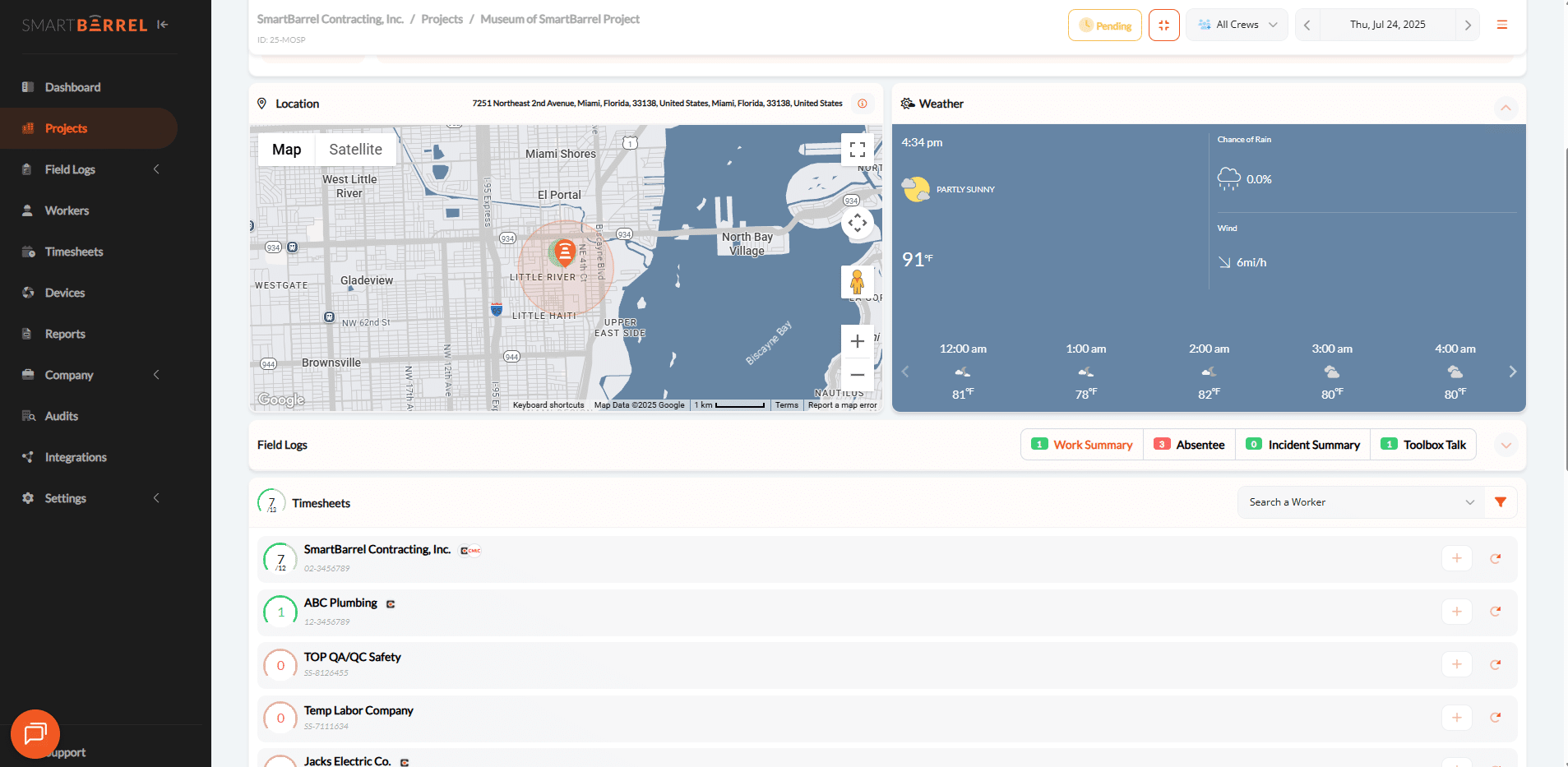Click the project location marker on map
The width and height of the screenshot is (1568, 767).
point(564,252)
